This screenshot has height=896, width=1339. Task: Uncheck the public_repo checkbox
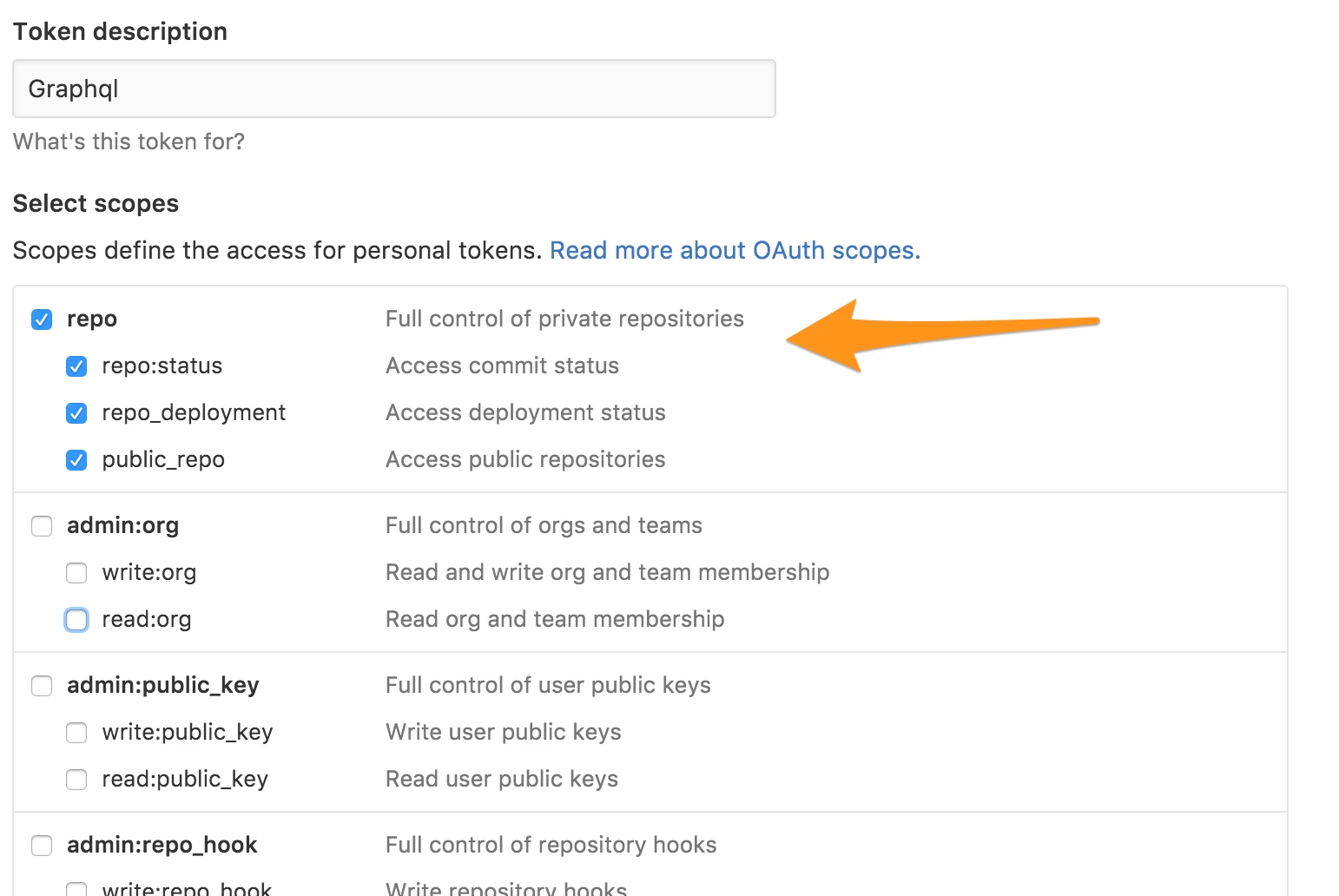coord(76,460)
